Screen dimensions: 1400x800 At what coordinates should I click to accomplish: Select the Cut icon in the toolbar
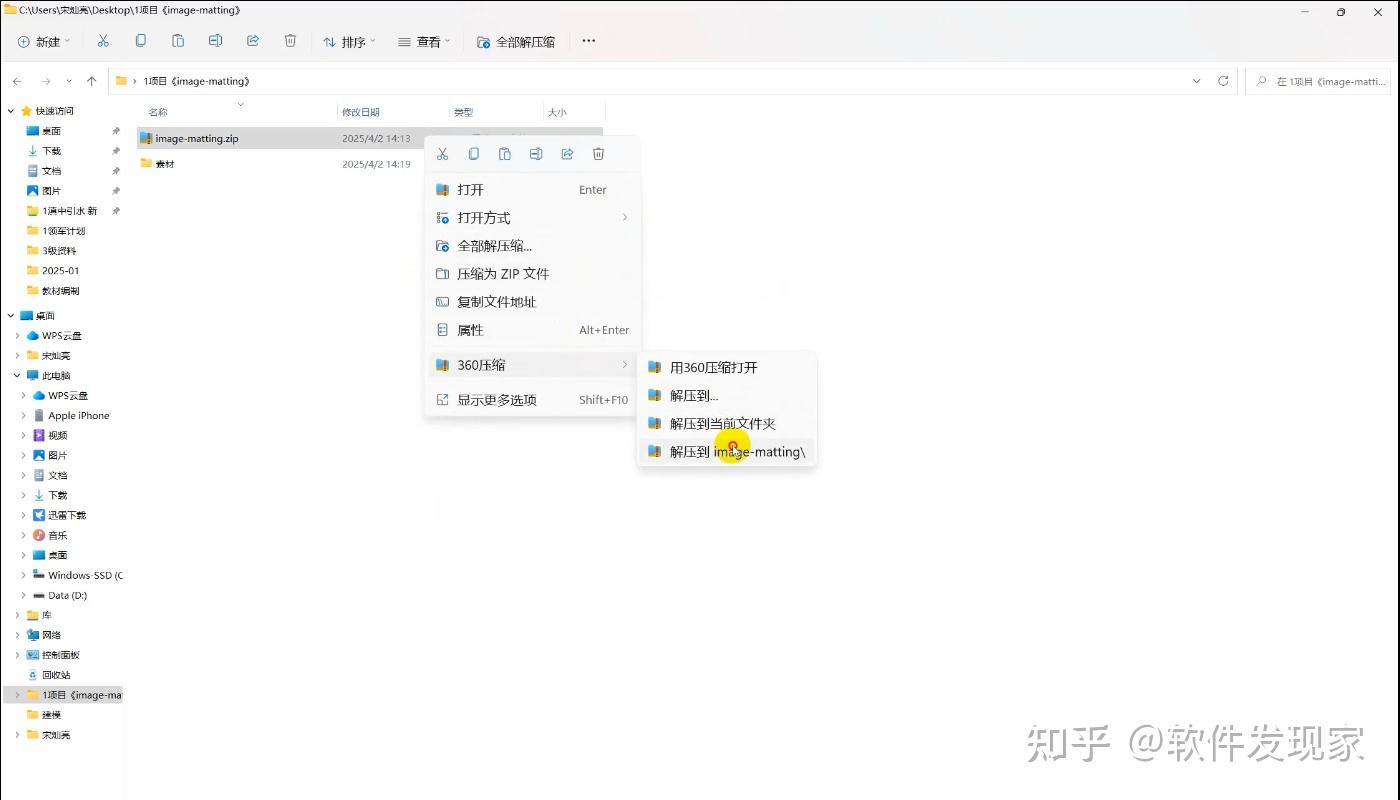click(x=103, y=40)
